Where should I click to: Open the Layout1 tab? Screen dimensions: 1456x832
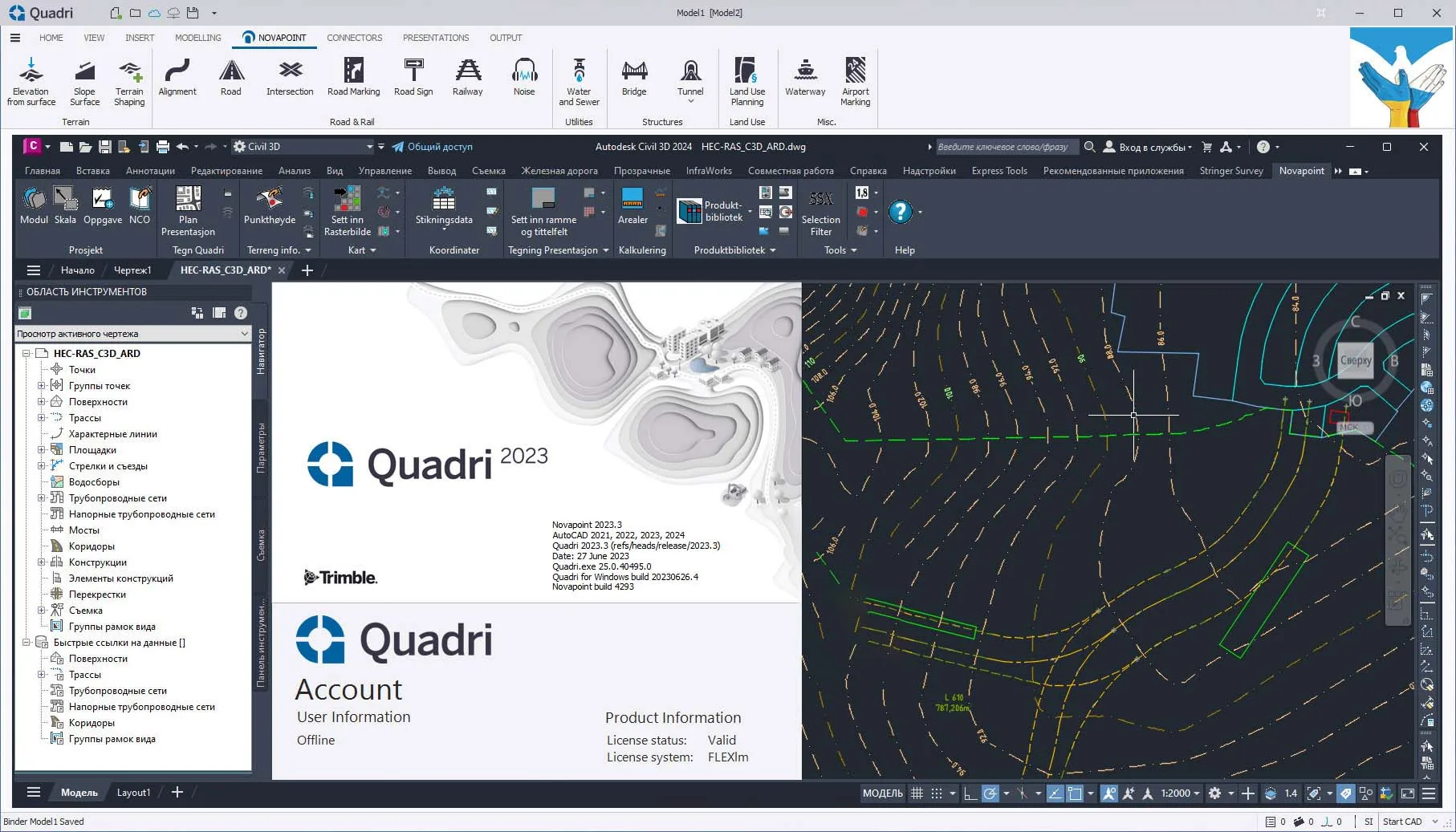coord(133,793)
